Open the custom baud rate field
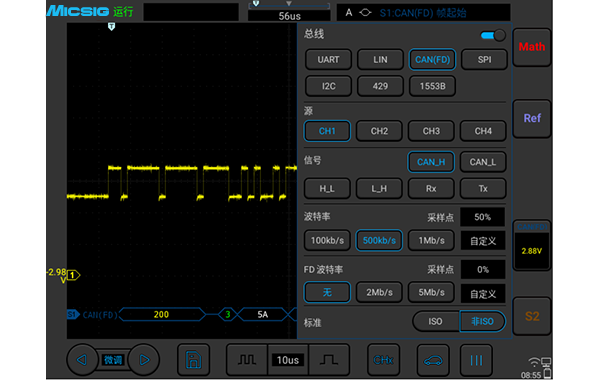The image size is (600, 380). [483, 241]
